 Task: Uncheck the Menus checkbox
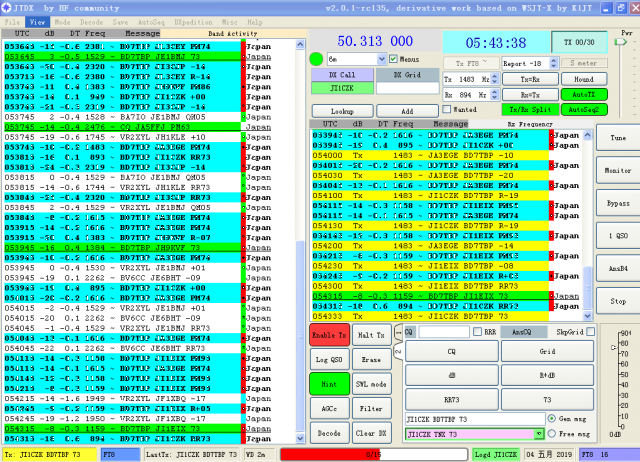coord(393,59)
